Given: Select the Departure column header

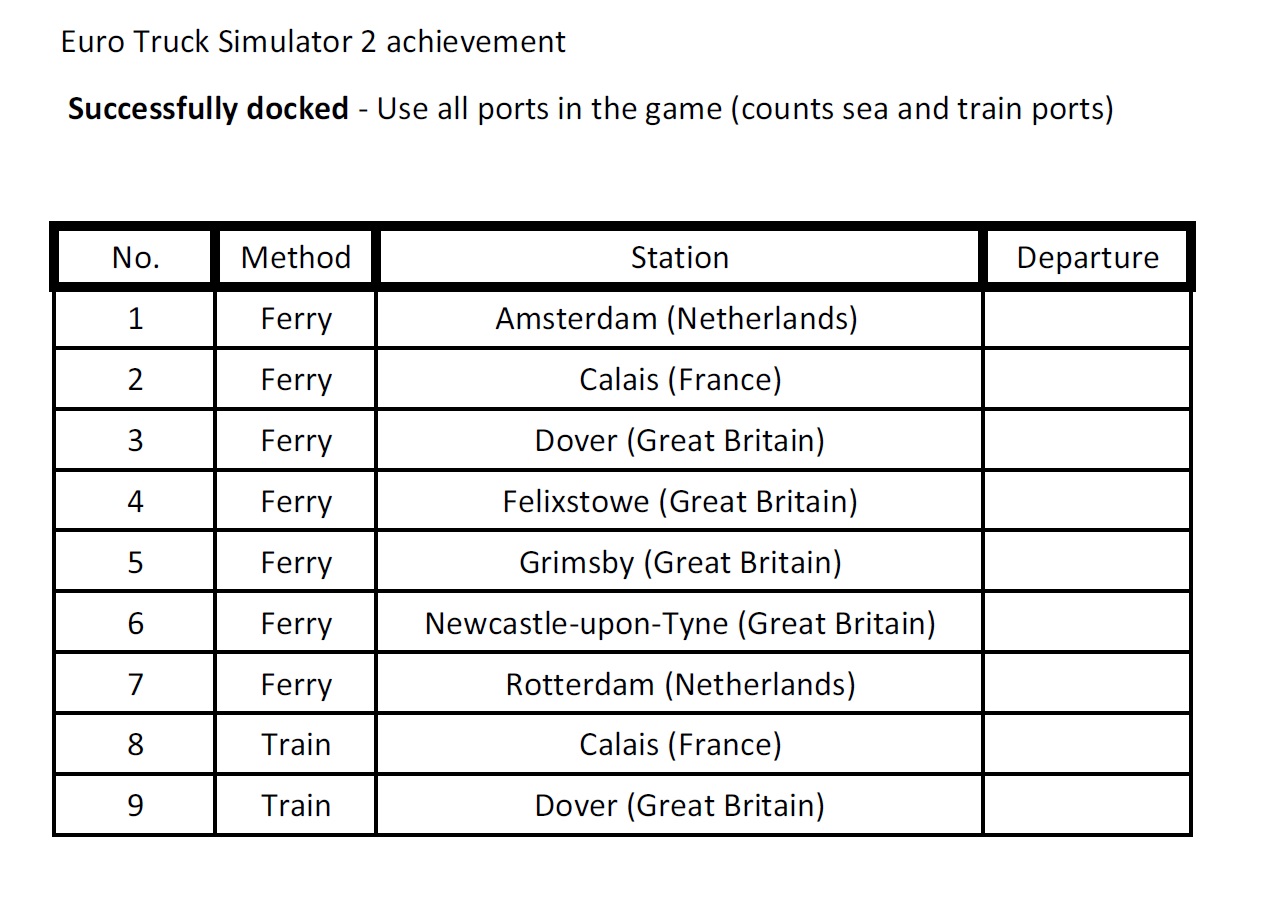Looking at the screenshot, I should pyautogui.click(x=1087, y=258).
